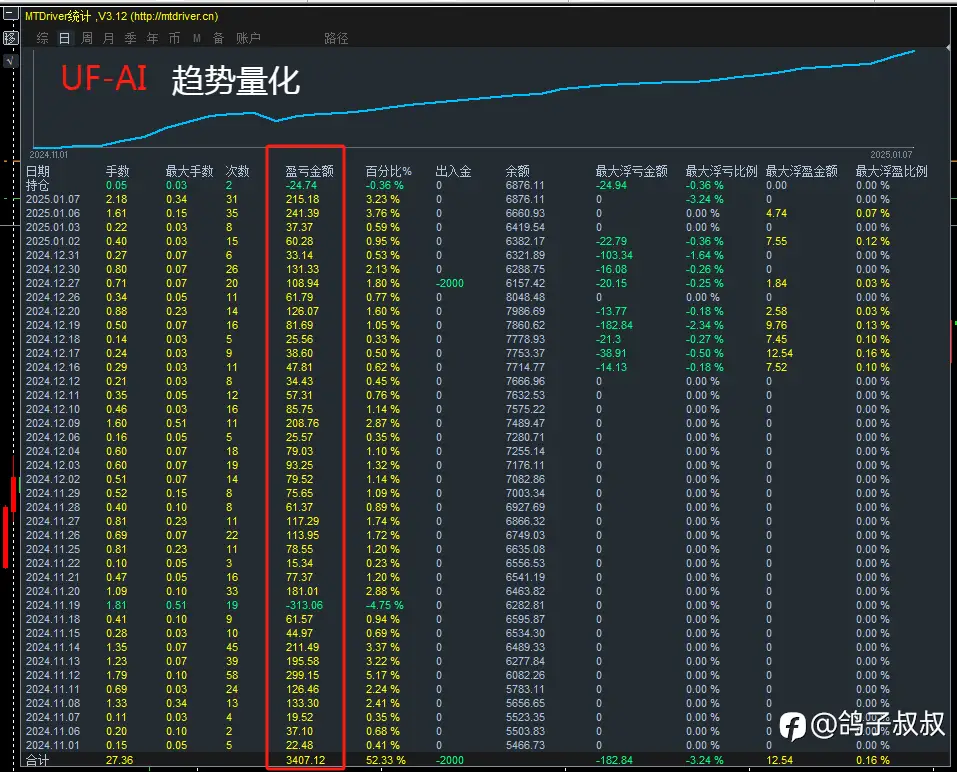Image resolution: width=957 pixels, height=772 pixels.
Task: Select the 2025.01.03 date row
Action: (52, 227)
